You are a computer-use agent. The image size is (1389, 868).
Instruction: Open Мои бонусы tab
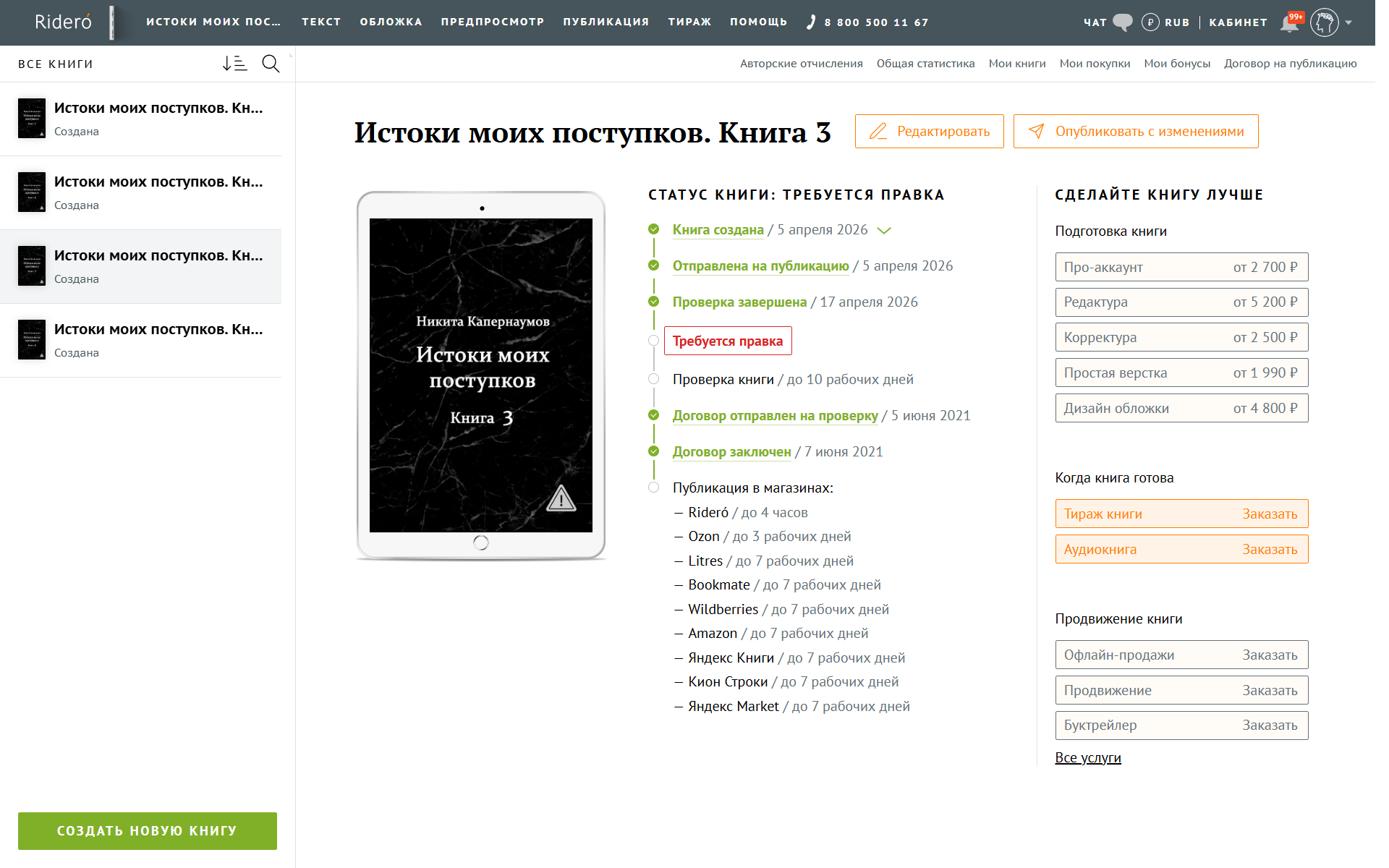pyautogui.click(x=1177, y=64)
